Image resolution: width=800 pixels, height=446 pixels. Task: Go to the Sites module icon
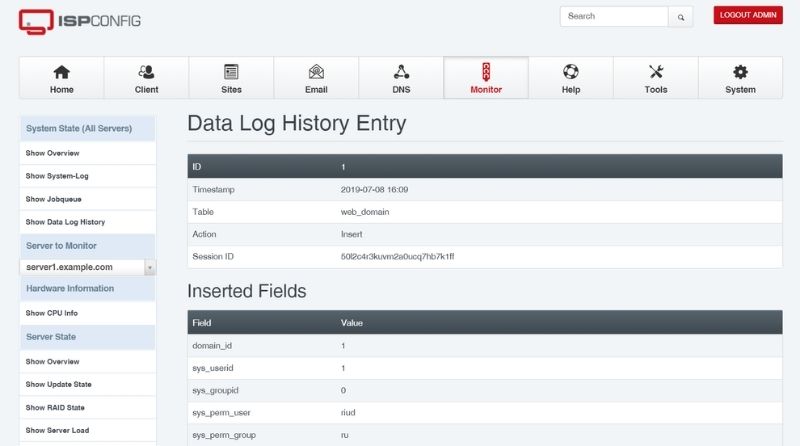tap(231, 72)
